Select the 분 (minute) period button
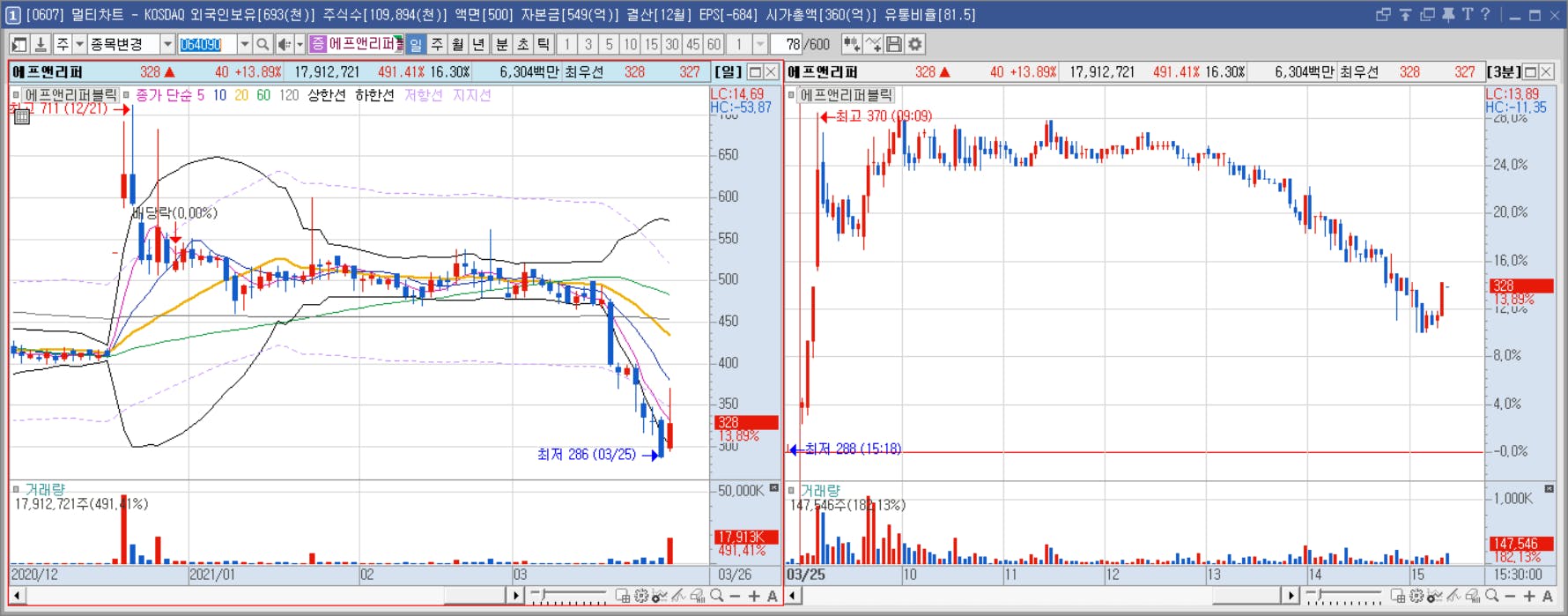Image resolution: width=1568 pixels, height=616 pixels. [x=501, y=44]
